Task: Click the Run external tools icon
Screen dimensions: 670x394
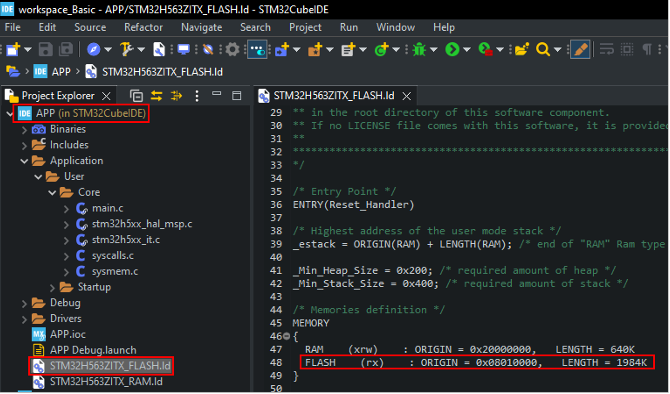Action: tap(485, 50)
